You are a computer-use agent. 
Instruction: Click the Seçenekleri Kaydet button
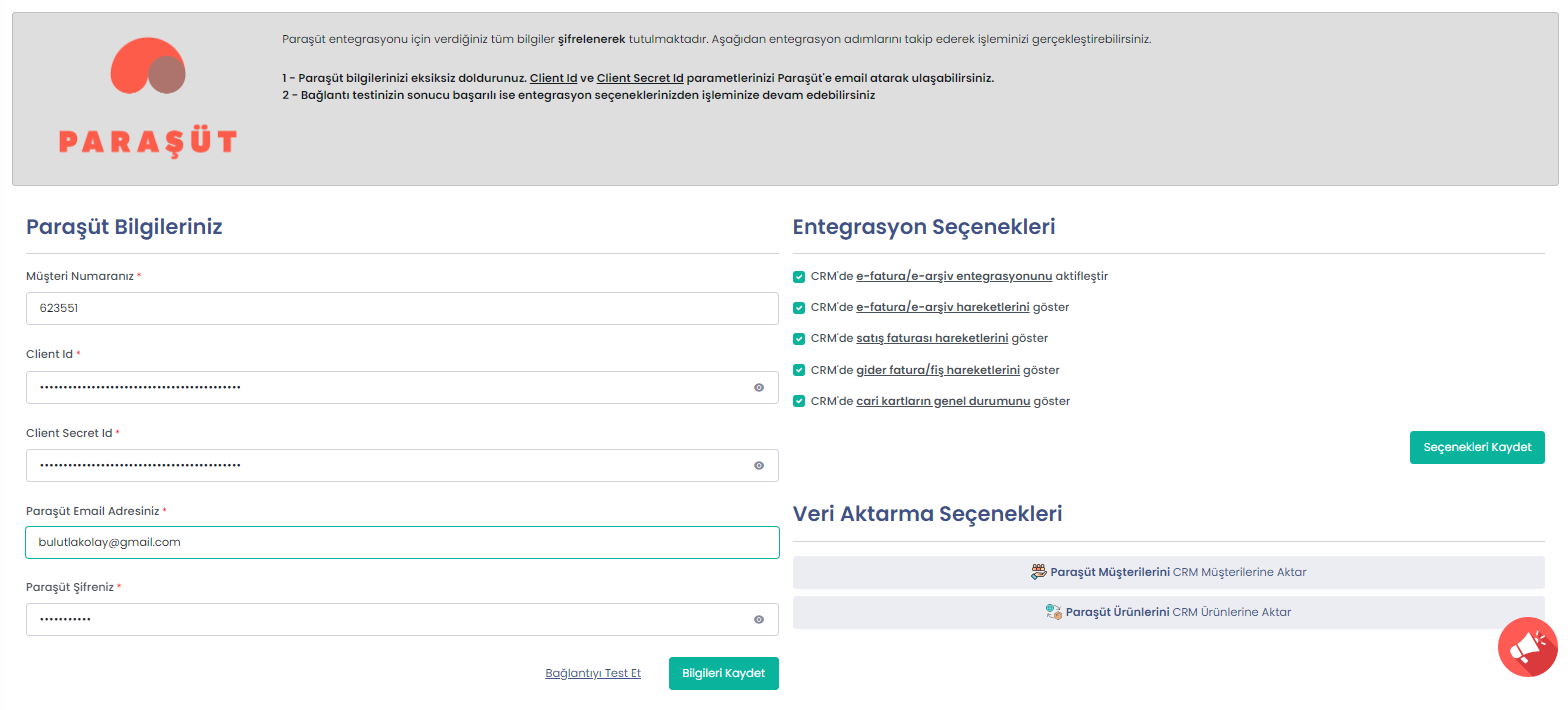tap(1476, 447)
